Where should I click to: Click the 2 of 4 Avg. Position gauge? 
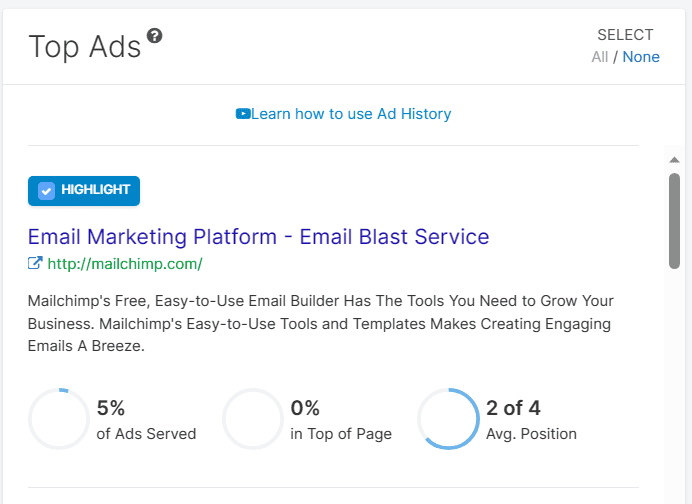pyautogui.click(x=448, y=419)
